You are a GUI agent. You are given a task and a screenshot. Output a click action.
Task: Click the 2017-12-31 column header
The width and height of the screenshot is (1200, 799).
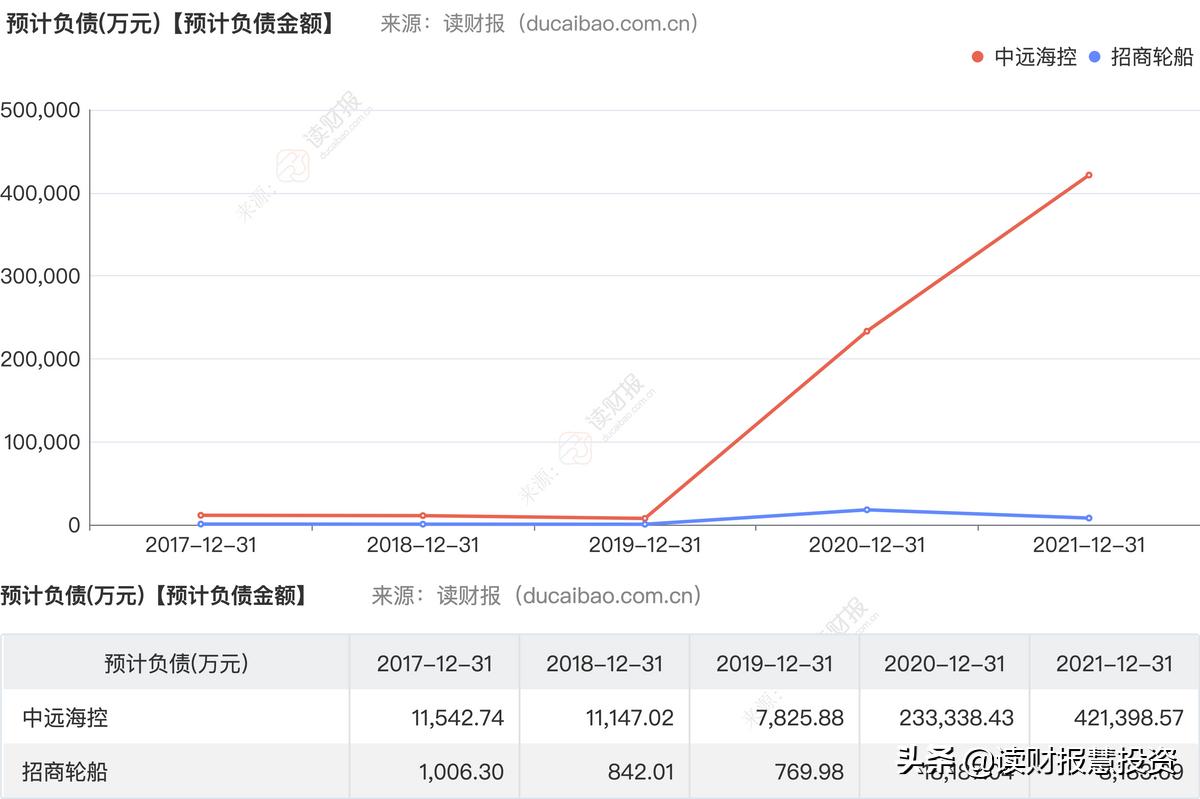click(x=433, y=663)
